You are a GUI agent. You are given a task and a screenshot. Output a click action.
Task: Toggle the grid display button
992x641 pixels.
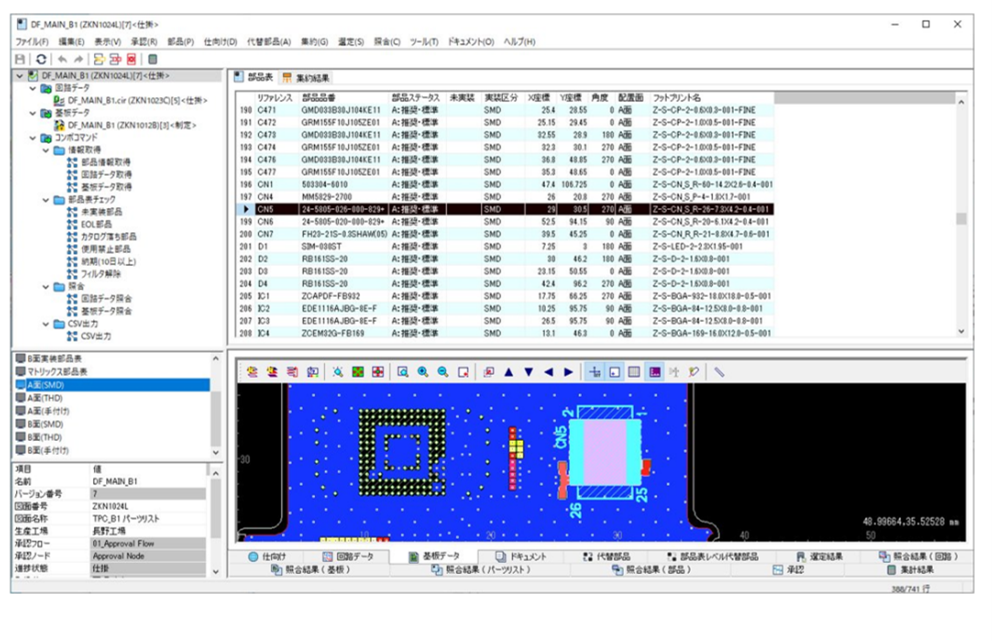(635, 372)
